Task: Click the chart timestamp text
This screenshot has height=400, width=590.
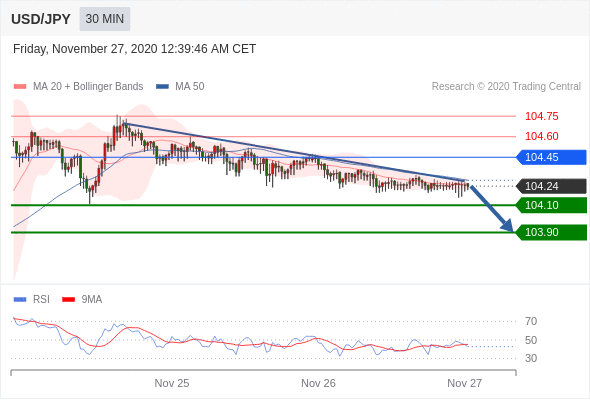Action: click(x=134, y=49)
